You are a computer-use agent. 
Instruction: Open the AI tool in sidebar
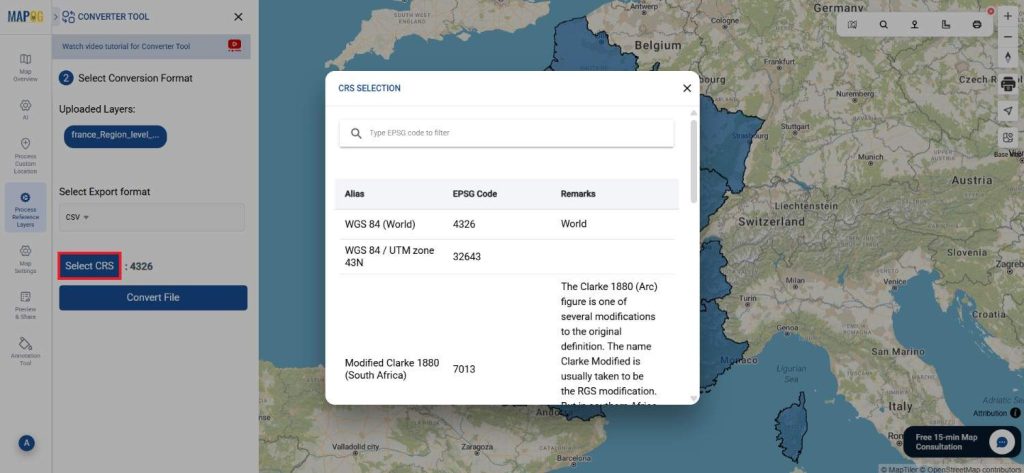click(x=25, y=108)
